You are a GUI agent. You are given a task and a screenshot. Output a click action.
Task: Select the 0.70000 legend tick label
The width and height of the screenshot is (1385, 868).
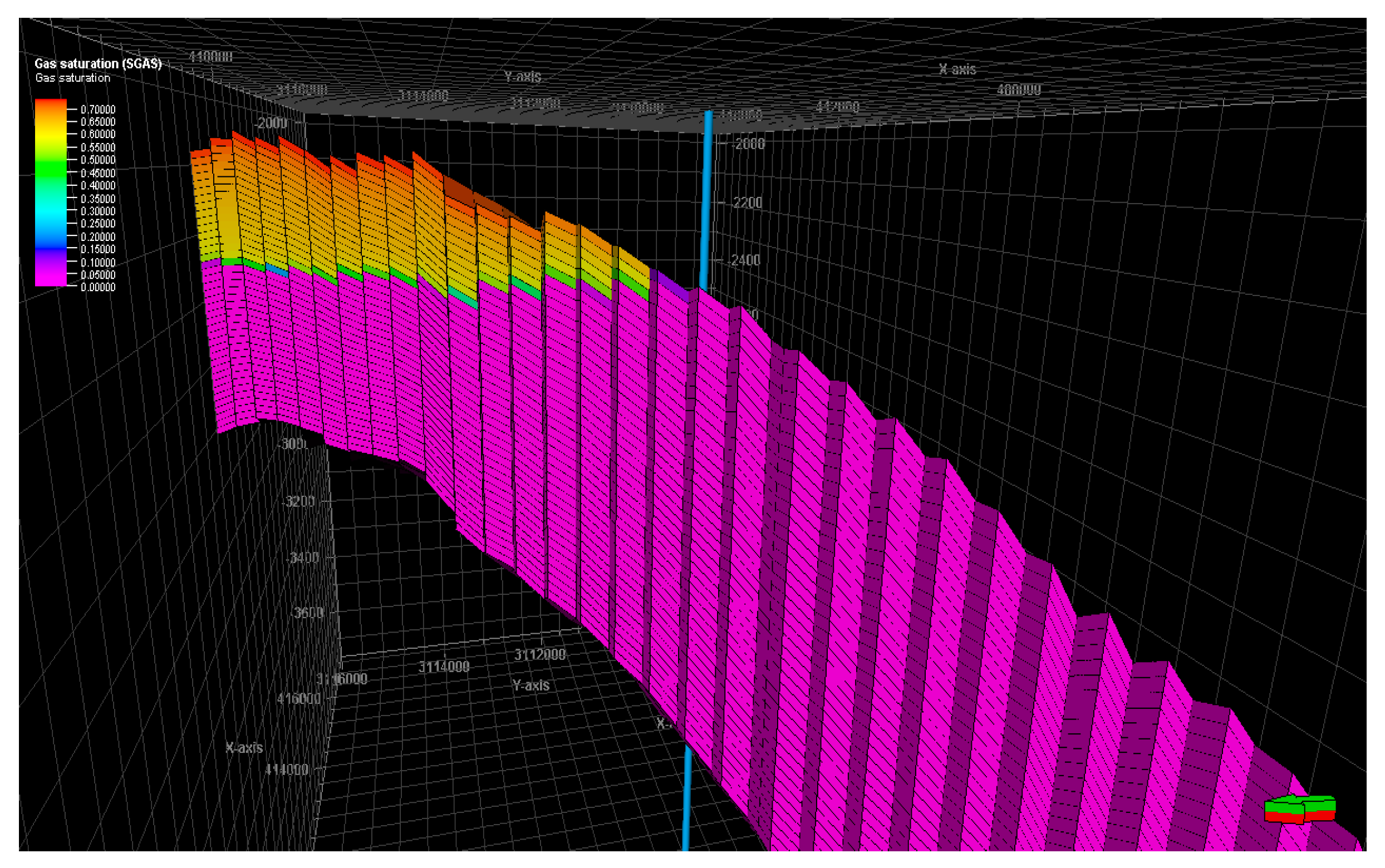(97, 109)
